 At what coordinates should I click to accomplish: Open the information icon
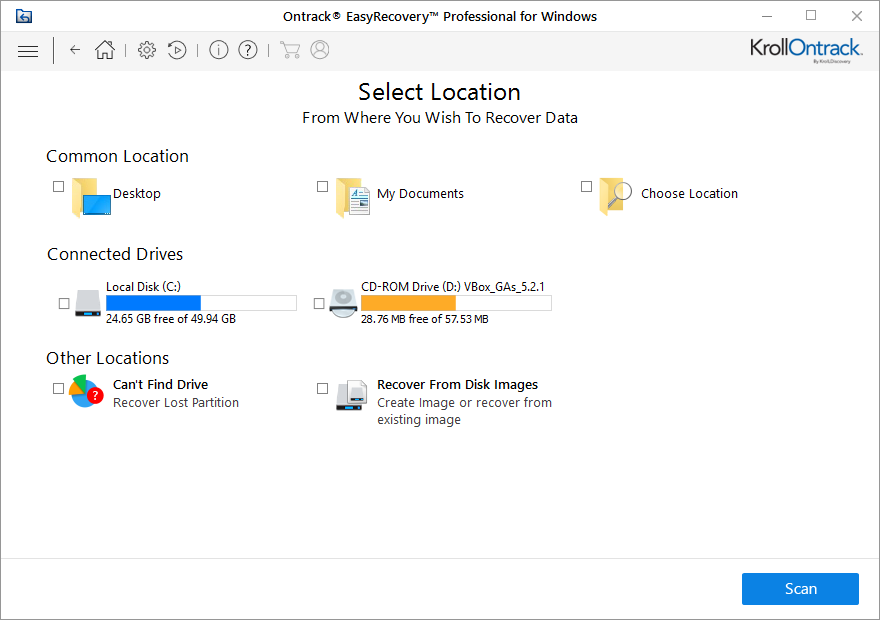(x=219, y=50)
